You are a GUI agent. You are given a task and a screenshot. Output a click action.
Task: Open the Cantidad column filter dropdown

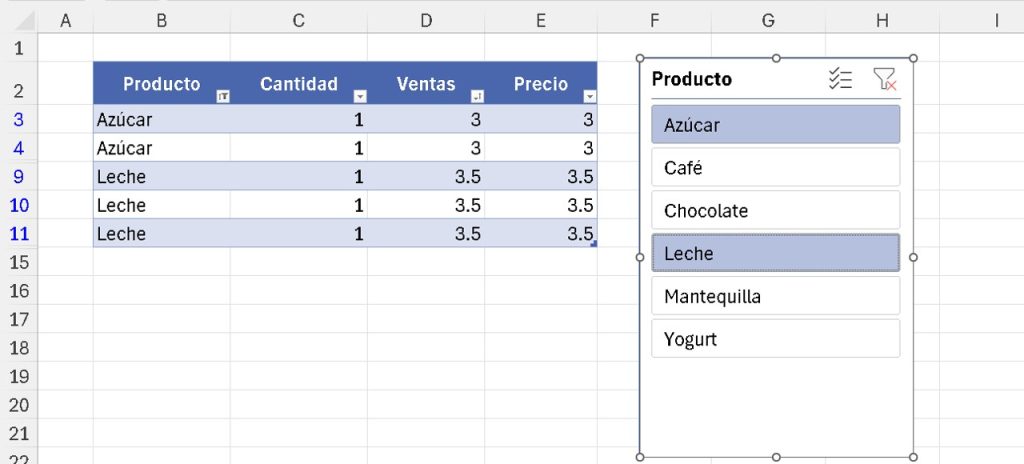tap(360, 96)
